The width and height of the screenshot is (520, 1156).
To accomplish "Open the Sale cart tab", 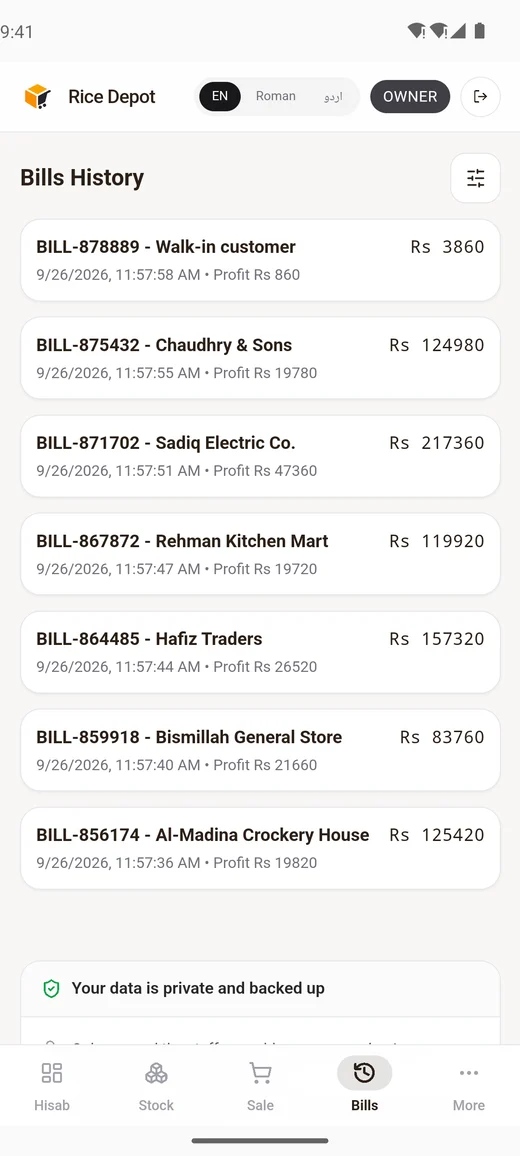I will 260,1085.
